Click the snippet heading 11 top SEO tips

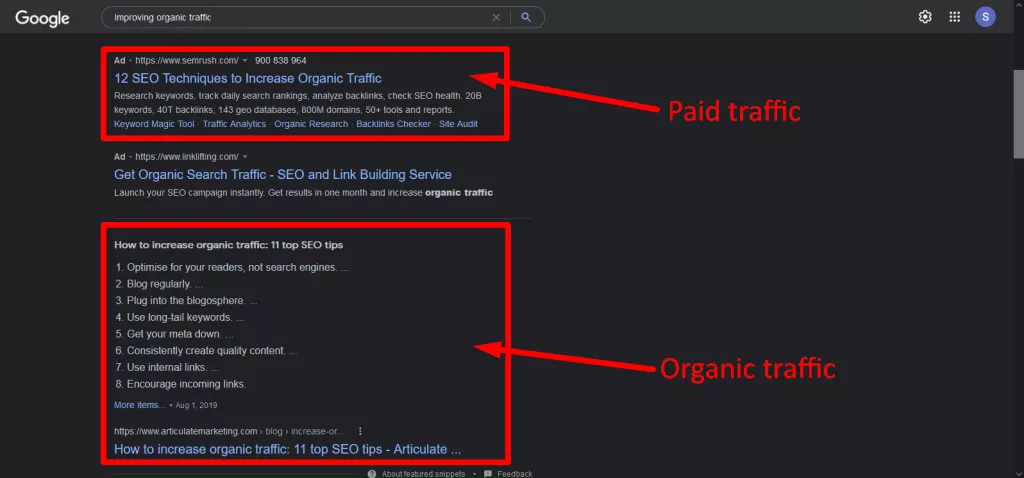point(229,245)
